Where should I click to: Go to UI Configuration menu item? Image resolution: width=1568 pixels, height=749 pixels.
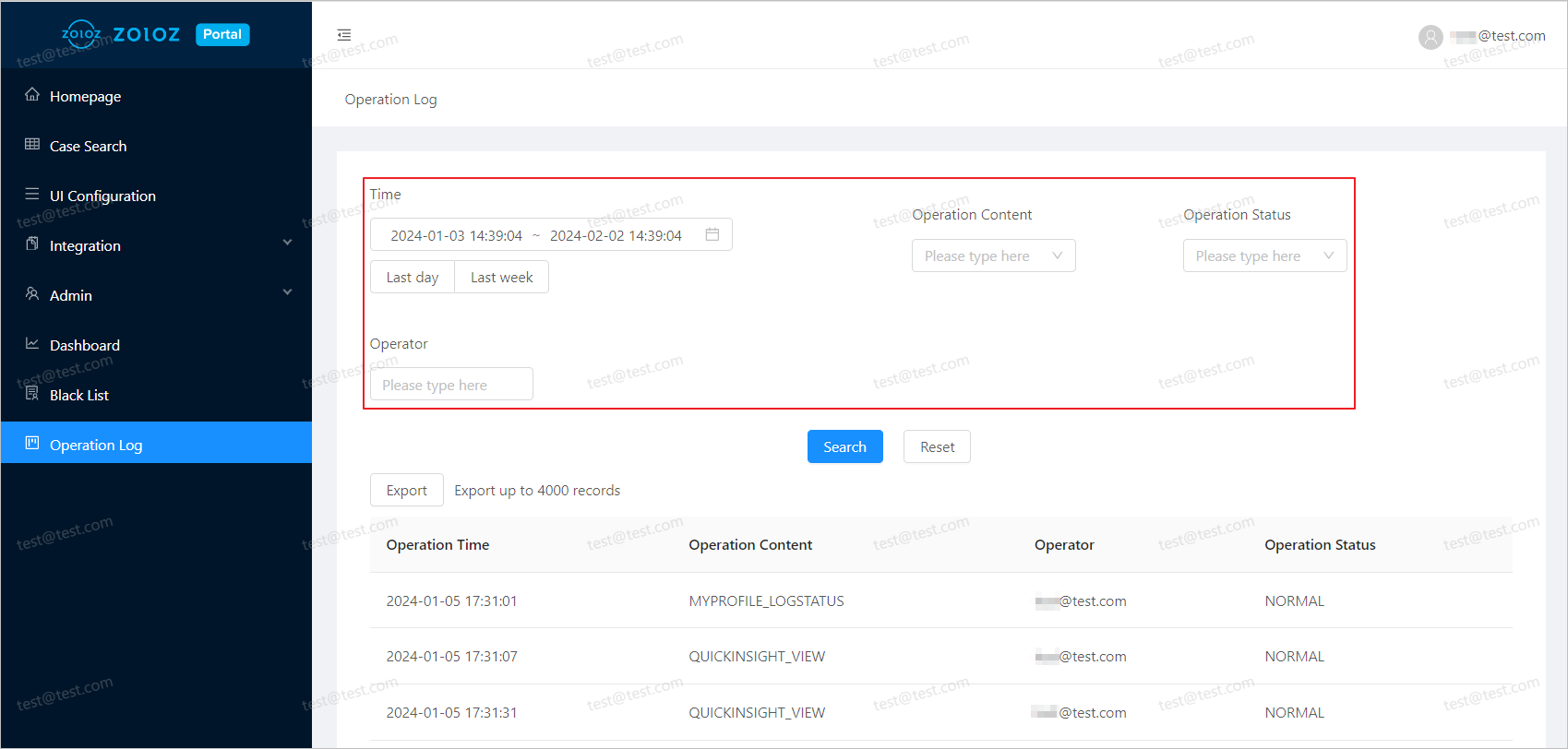(x=102, y=196)
